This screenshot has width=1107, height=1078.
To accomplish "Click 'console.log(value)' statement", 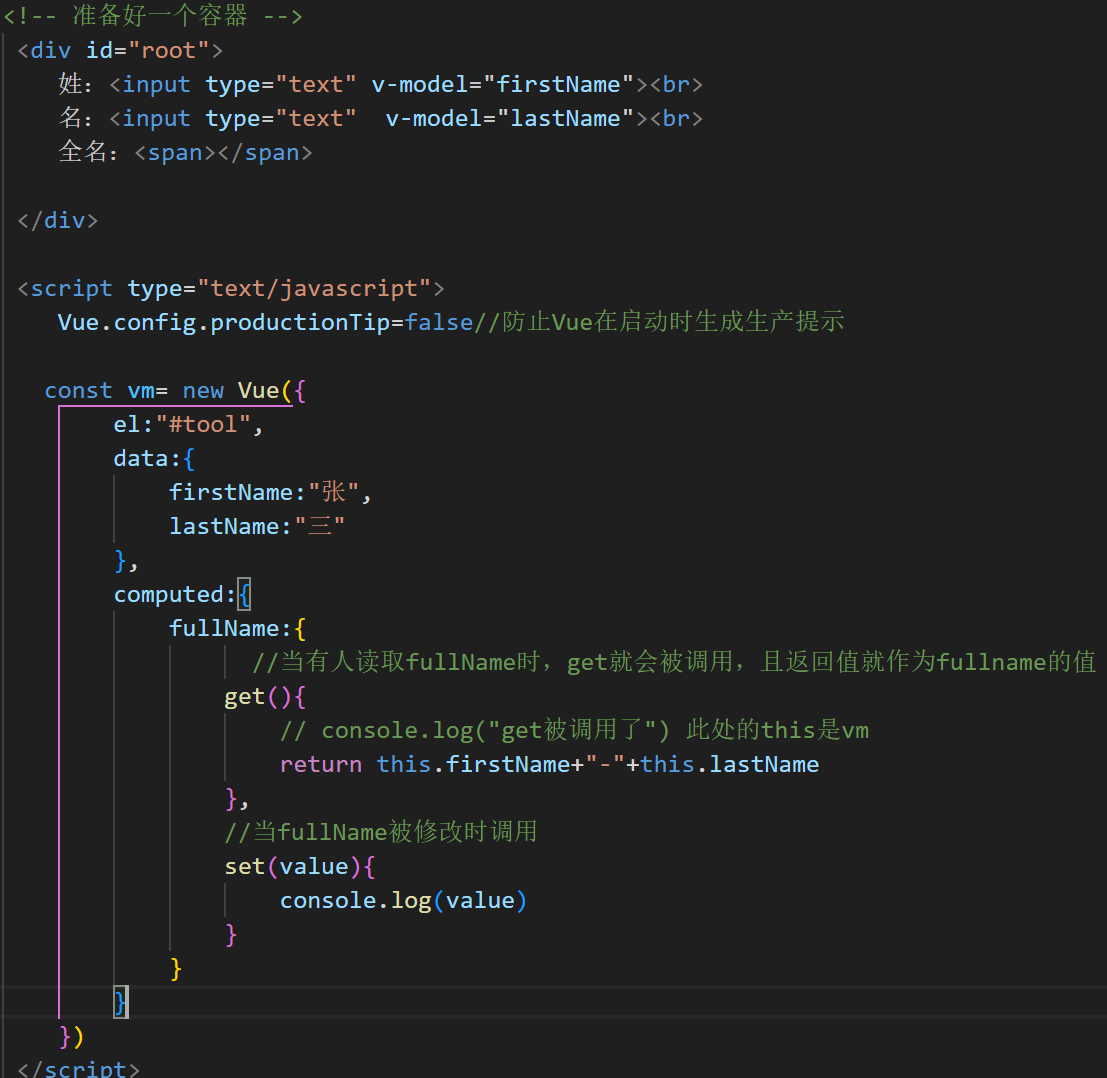I will pyautogui.click(x=403, y=901).
